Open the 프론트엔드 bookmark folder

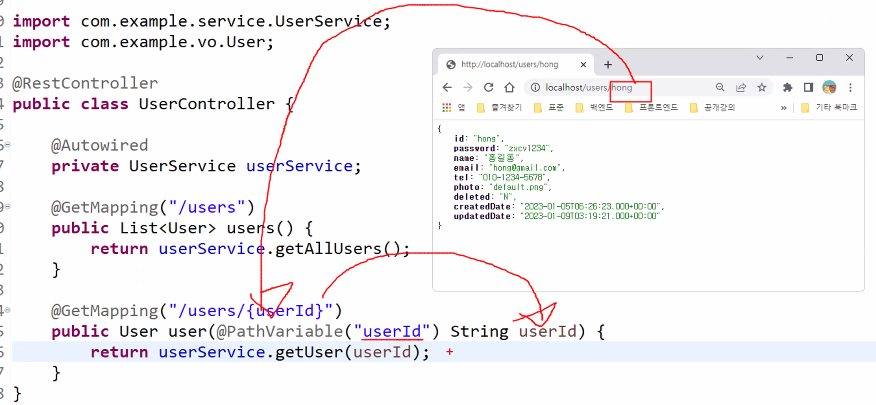[651, 108]
